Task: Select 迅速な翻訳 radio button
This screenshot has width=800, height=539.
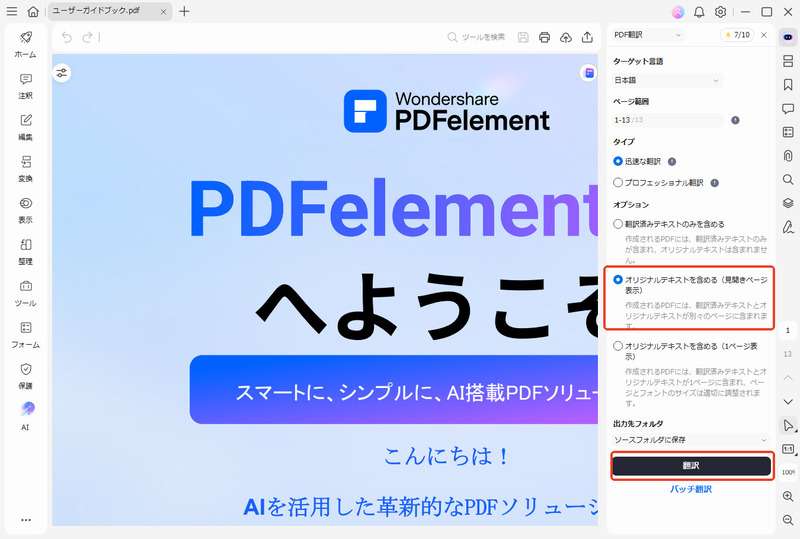Action: pos(618,161)
